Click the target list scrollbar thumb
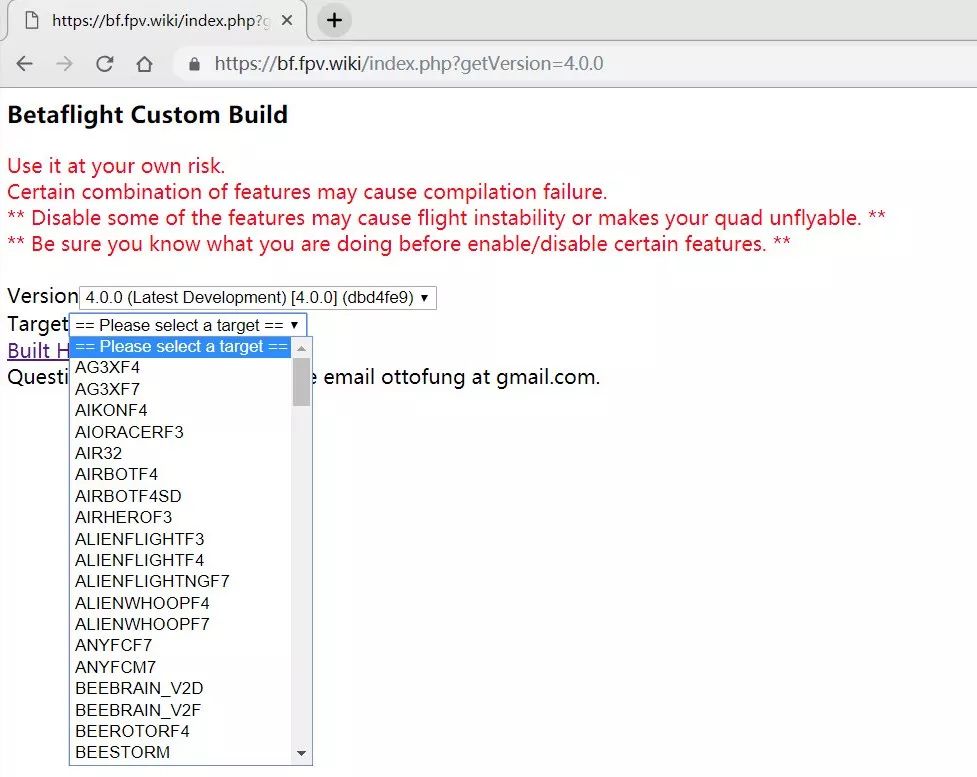The height and width of the screenshot is (777, 977). (x=302, y=382)
